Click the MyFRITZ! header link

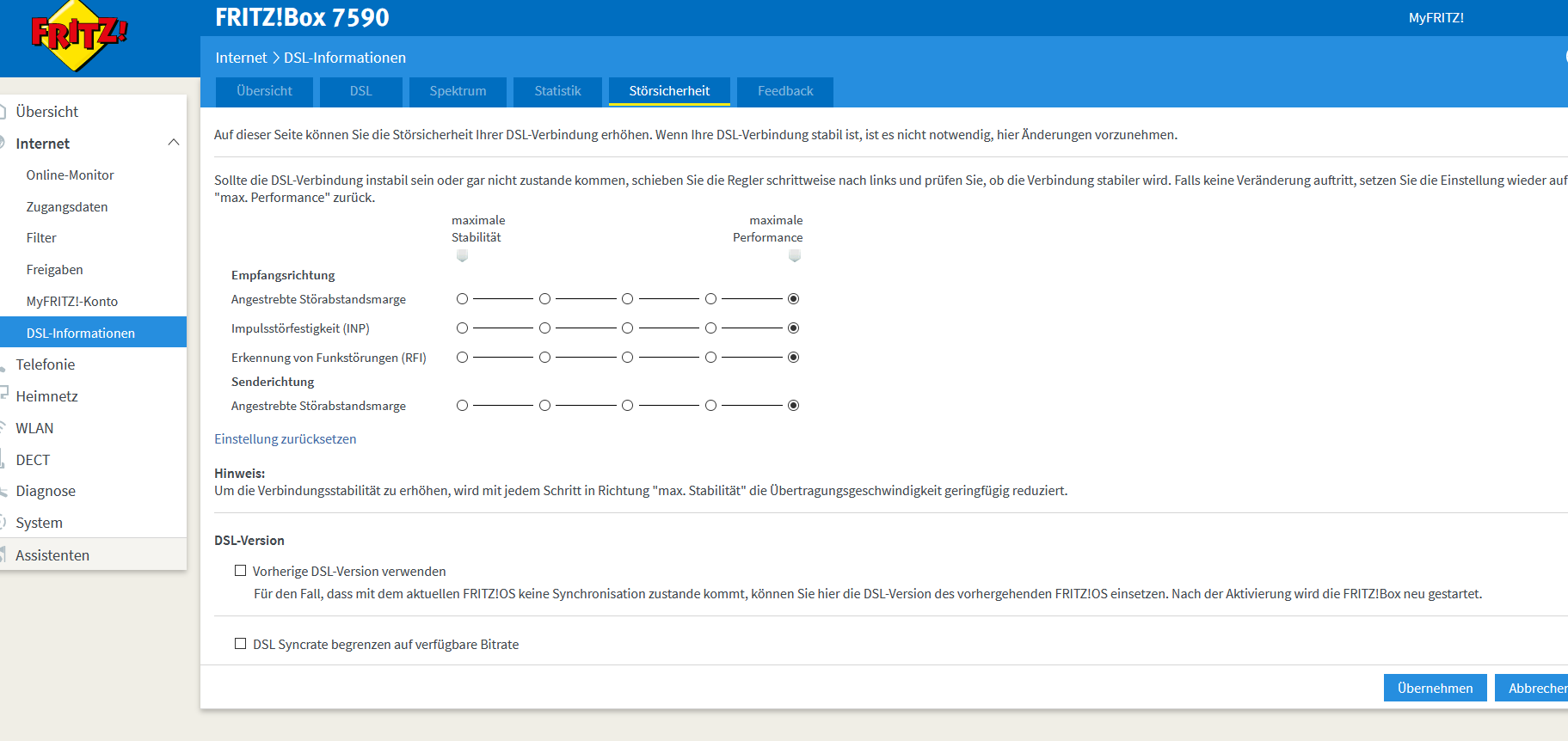coord(1436,17)
